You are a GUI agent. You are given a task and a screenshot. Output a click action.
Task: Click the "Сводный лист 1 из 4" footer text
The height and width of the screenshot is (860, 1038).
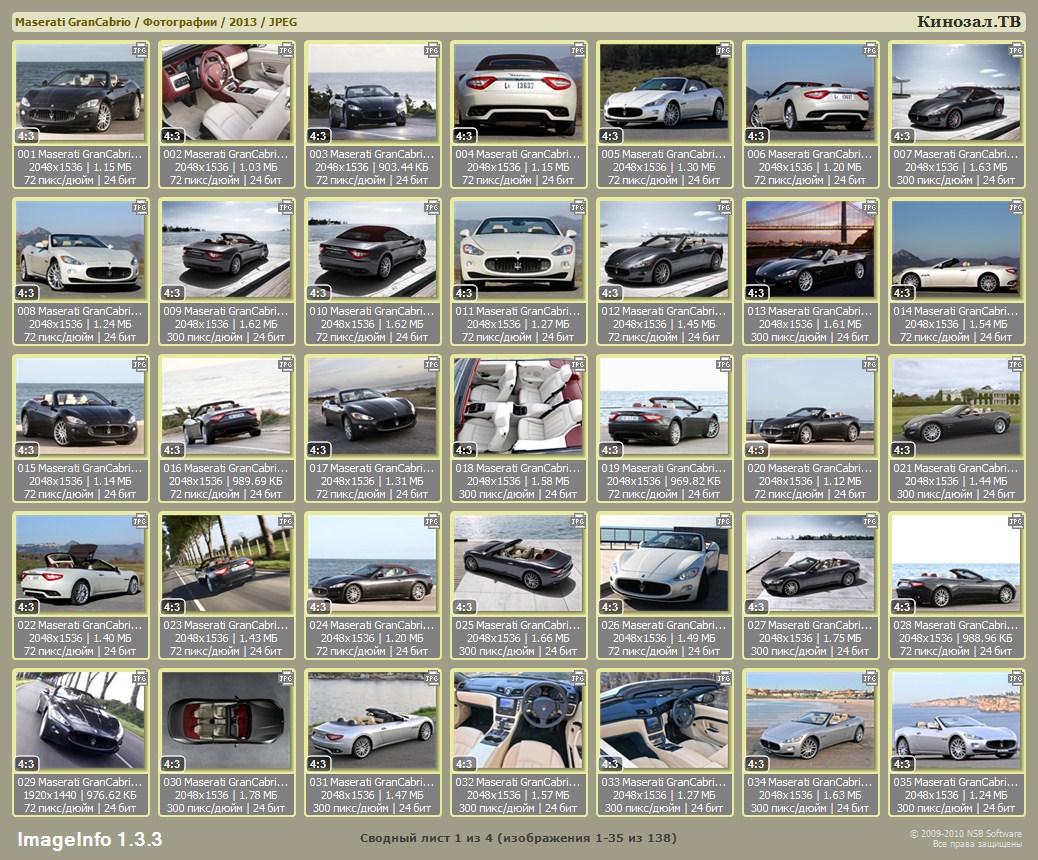[x=518, y=838]
